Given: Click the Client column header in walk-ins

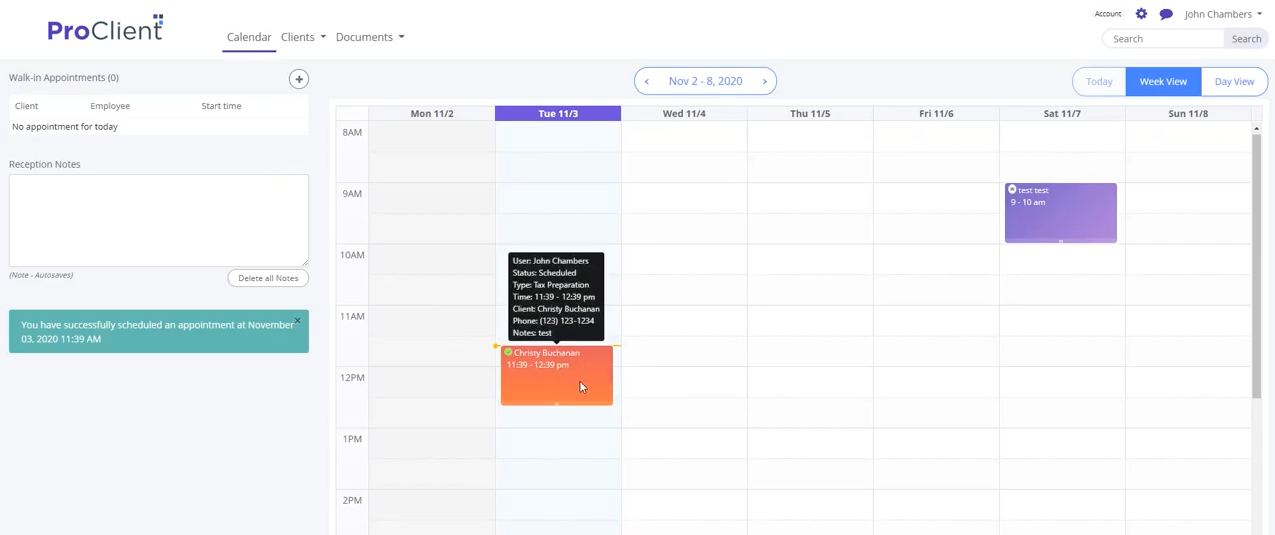Looking at the screenshot, I should pyautogui.click(x=27, y=106).
